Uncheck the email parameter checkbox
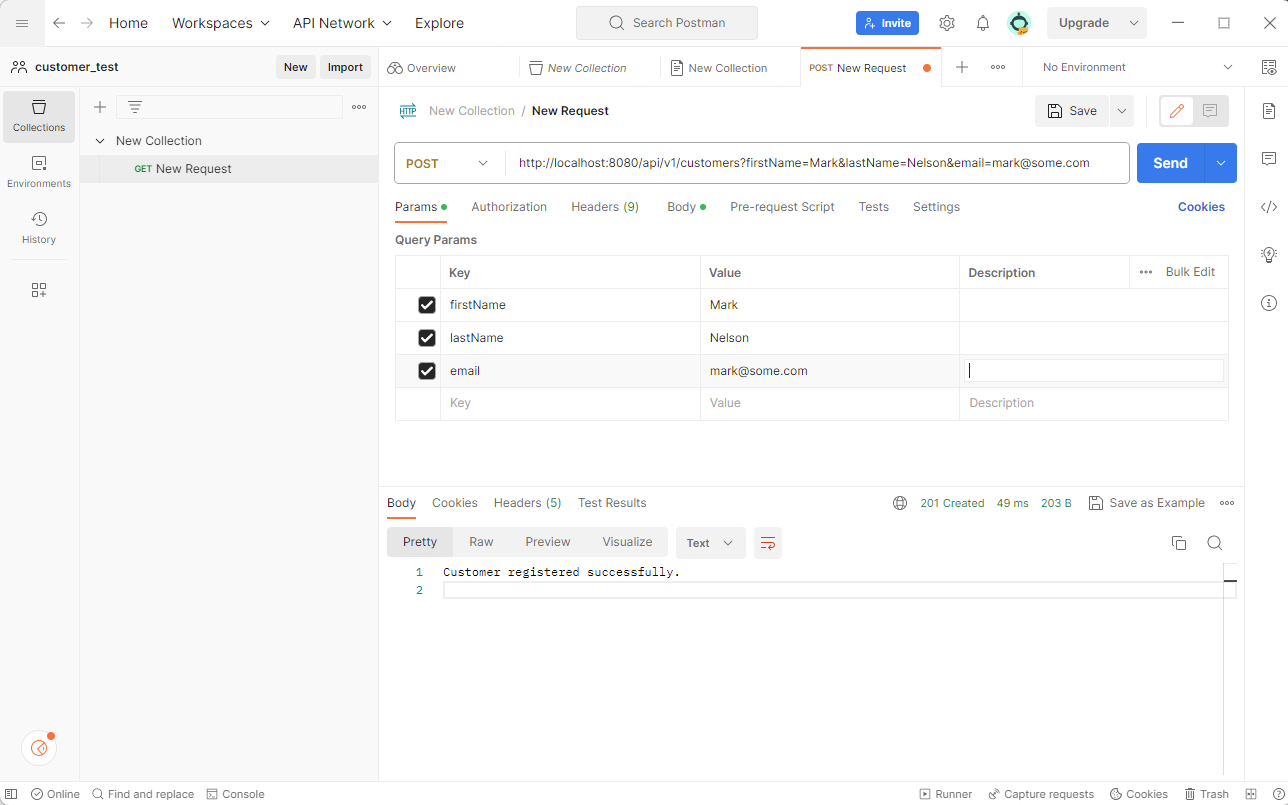Viewport: 1288px width, 805px height. coord(427,371)
